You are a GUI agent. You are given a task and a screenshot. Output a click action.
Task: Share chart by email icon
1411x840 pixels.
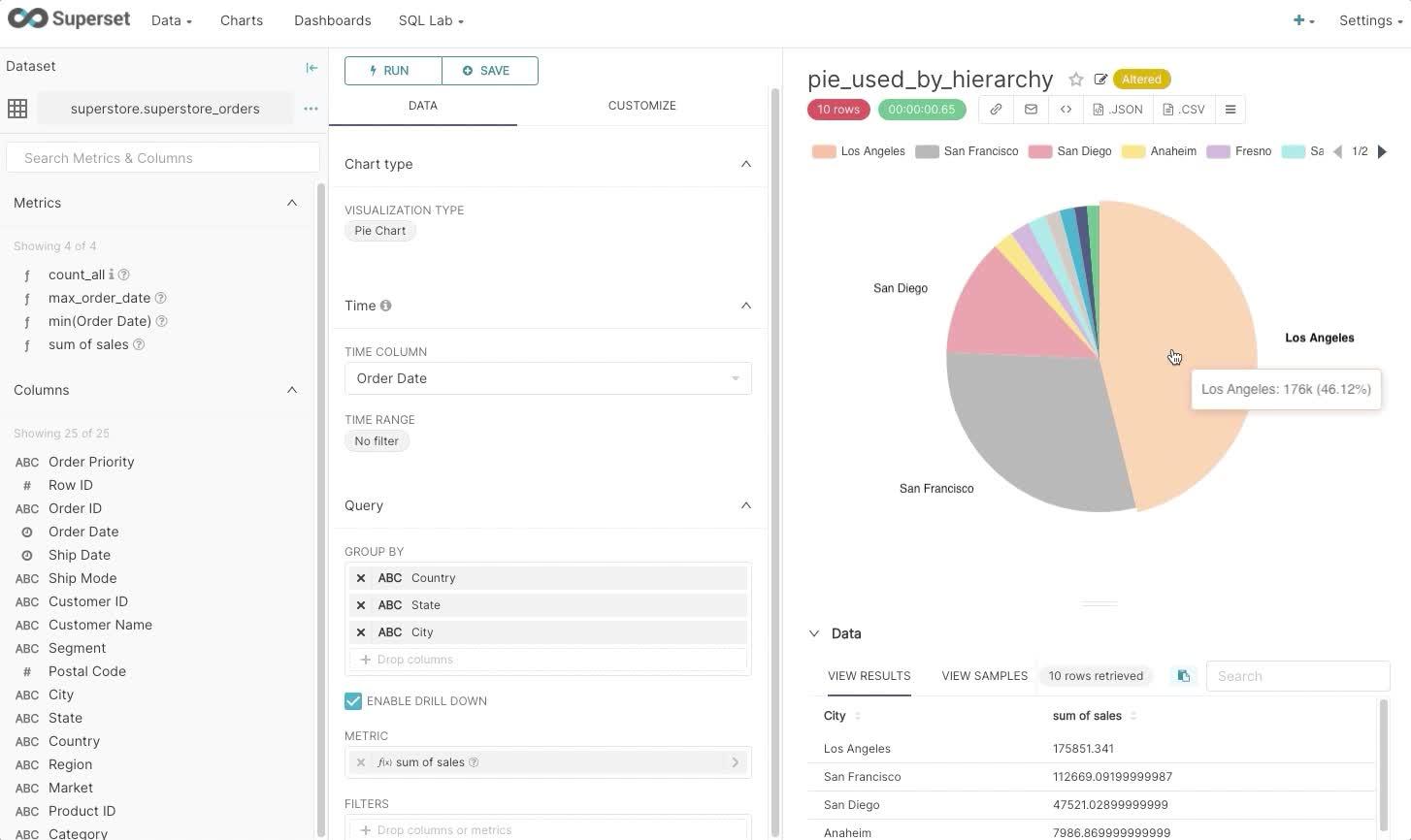click(x=1031, y=110)
